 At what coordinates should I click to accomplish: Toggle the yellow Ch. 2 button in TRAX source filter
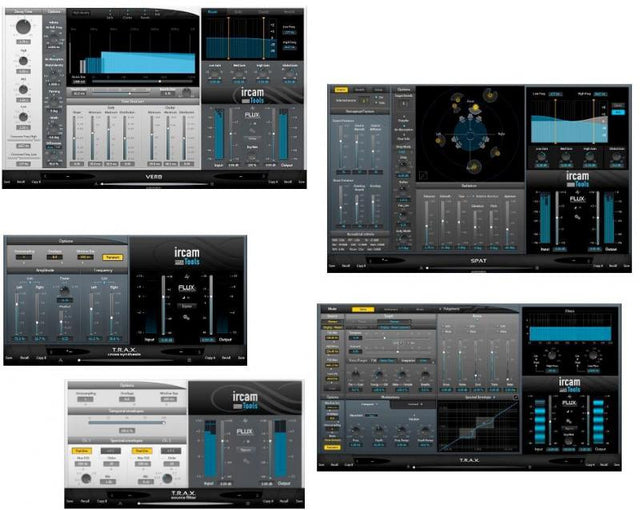(x=137, y=450)
